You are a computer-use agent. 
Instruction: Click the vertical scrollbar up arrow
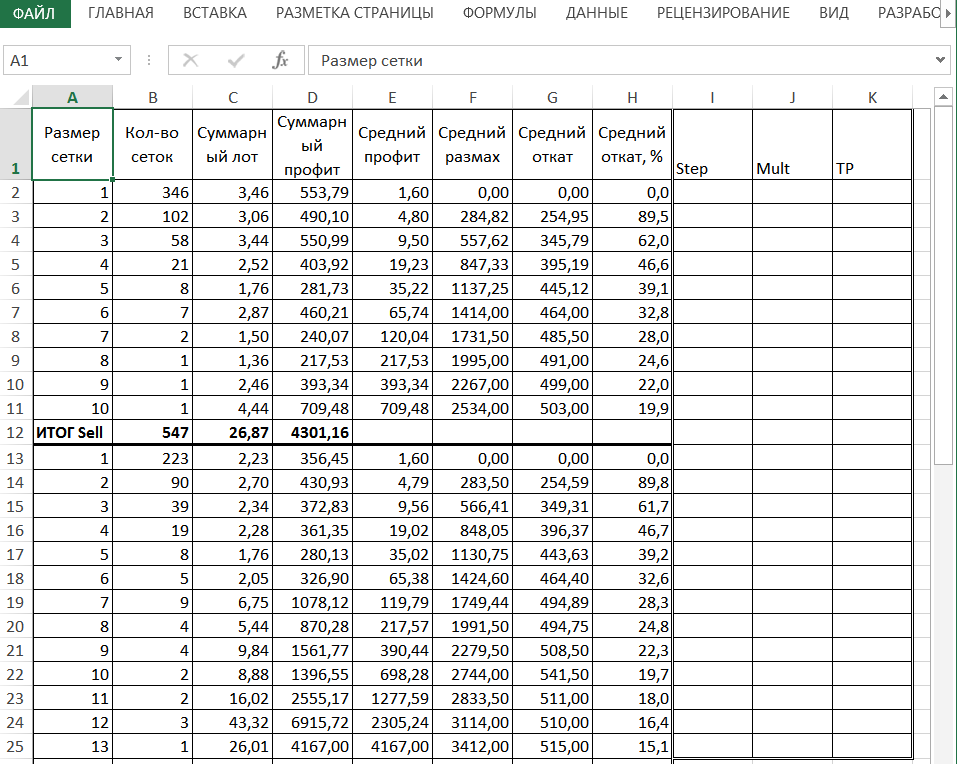[943, 96]
